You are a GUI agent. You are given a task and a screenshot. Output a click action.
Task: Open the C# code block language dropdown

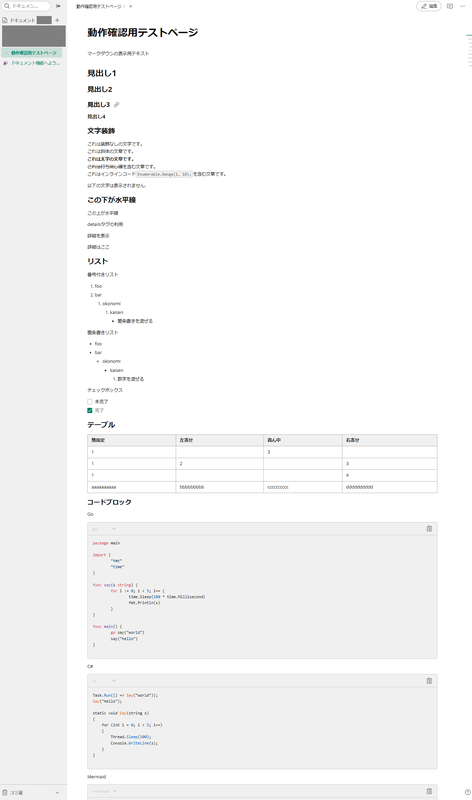click(104, 681)
